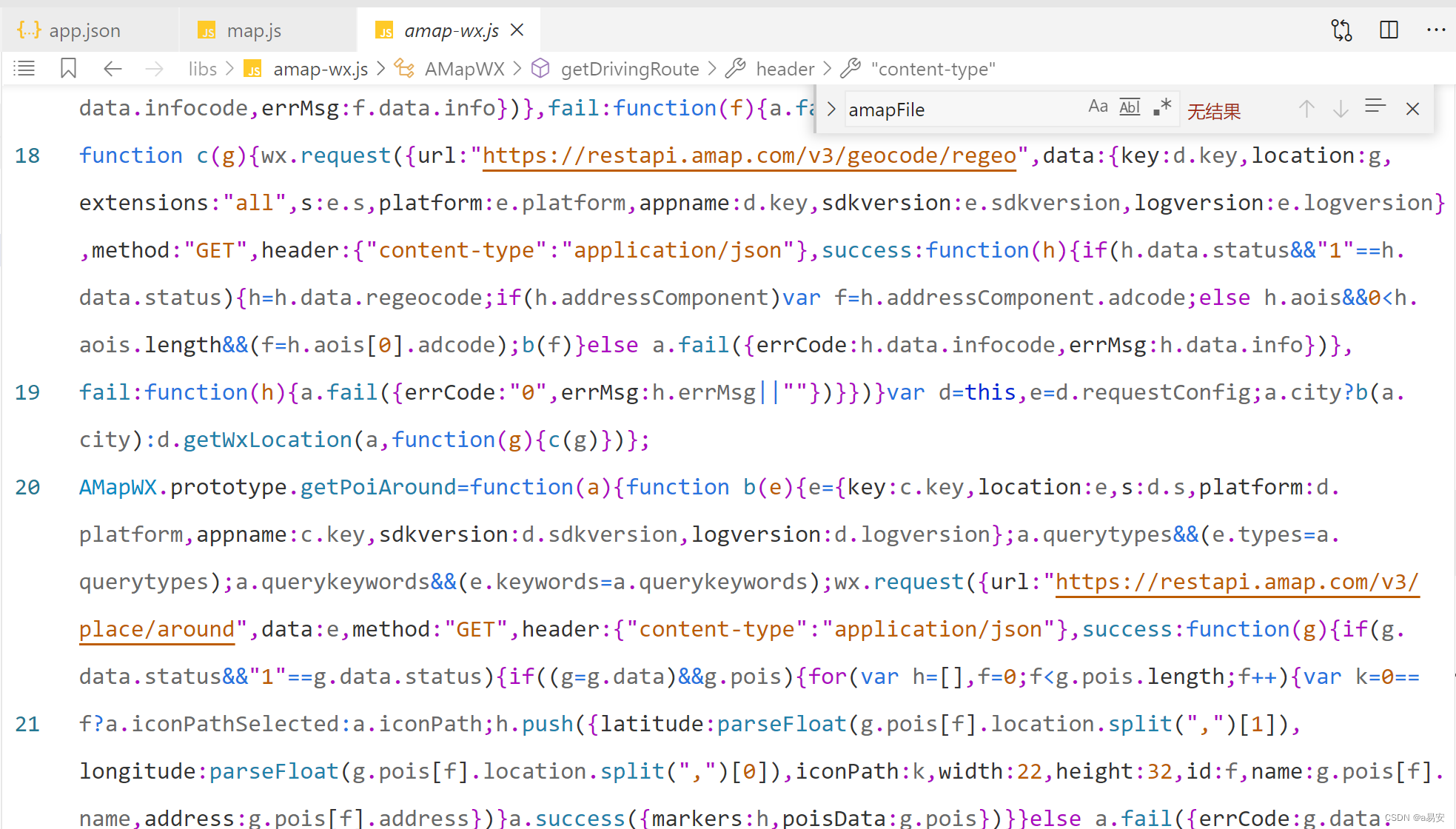Navigate back with the left arrow
The width and height of the screenshot is (1456, 829).
(x=113, y=69)
